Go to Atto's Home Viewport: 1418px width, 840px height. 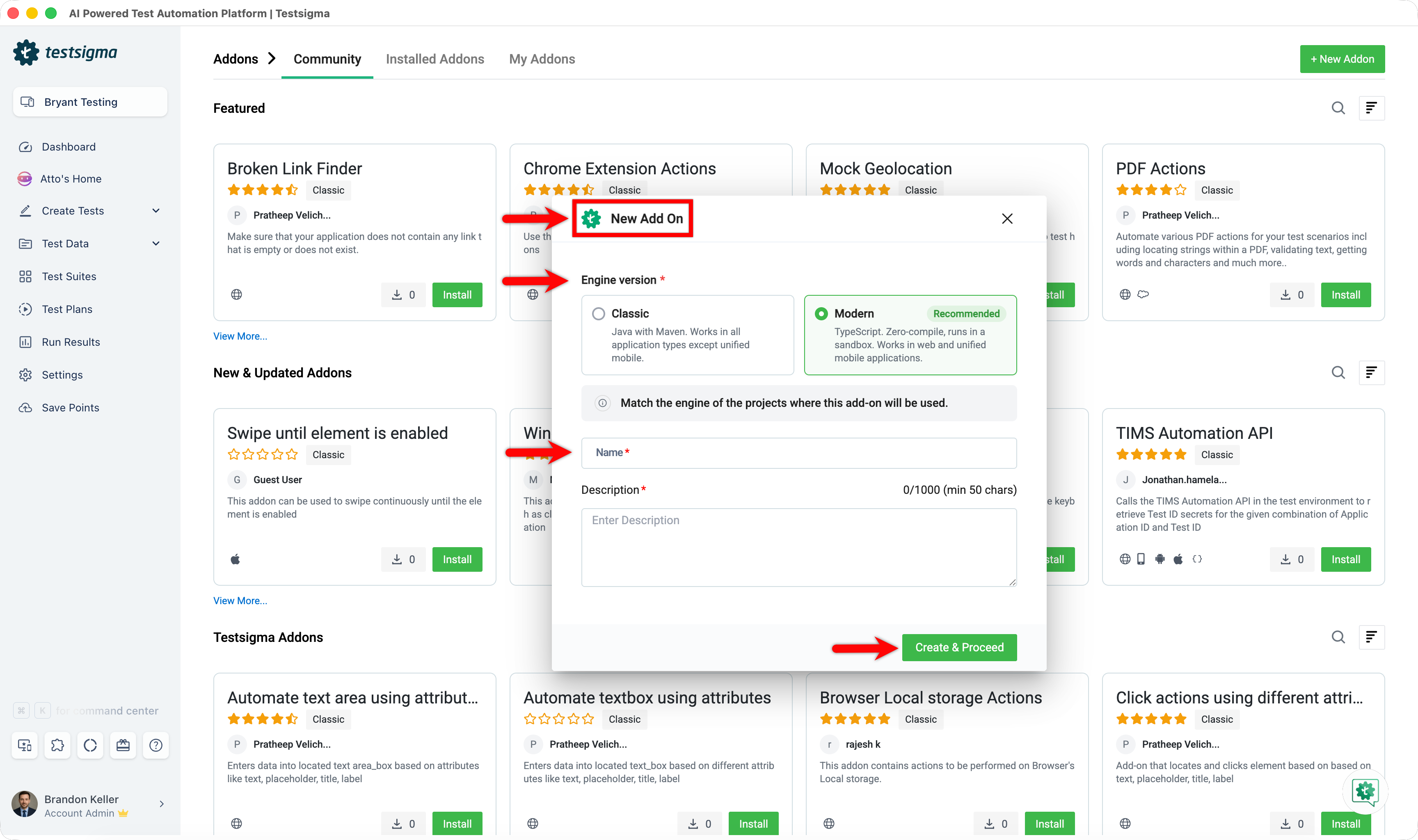(70, 179)
